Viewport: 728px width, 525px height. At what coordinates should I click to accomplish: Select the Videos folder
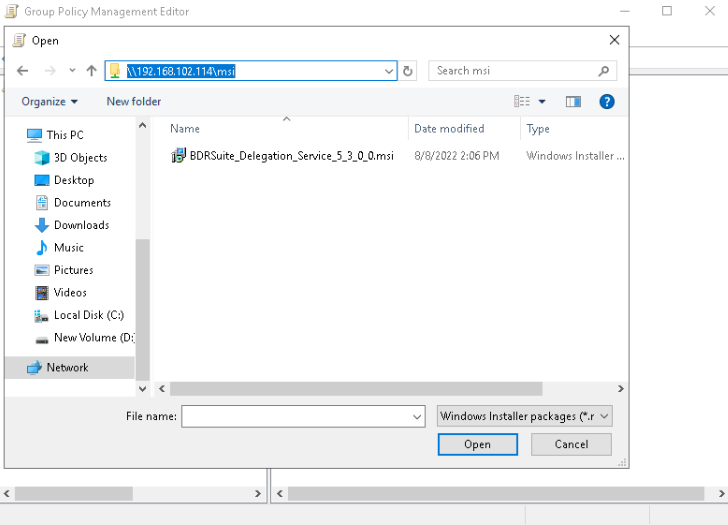point(70,292)
